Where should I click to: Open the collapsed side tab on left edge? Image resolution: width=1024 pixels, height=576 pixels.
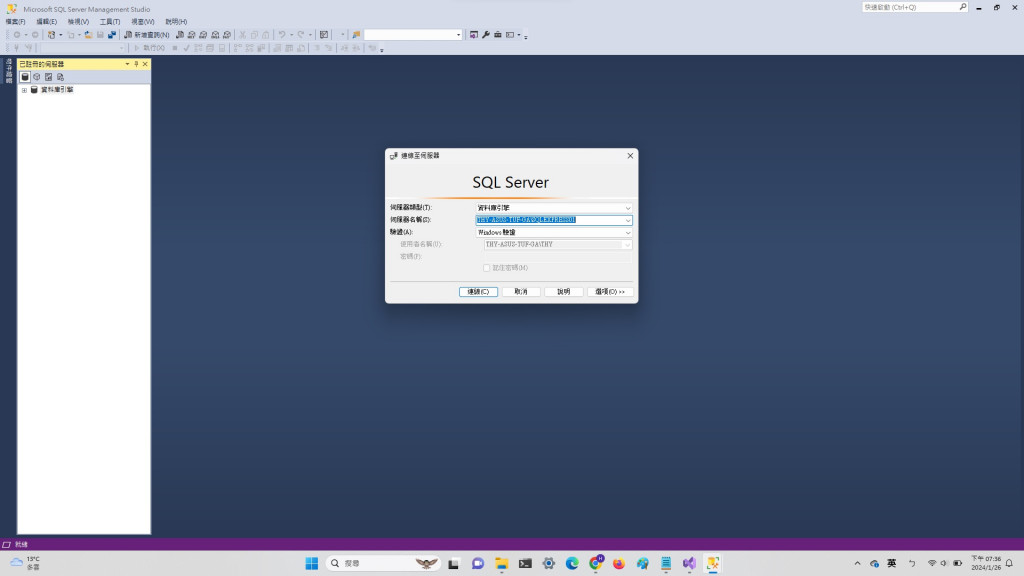[x=8, y=71]
